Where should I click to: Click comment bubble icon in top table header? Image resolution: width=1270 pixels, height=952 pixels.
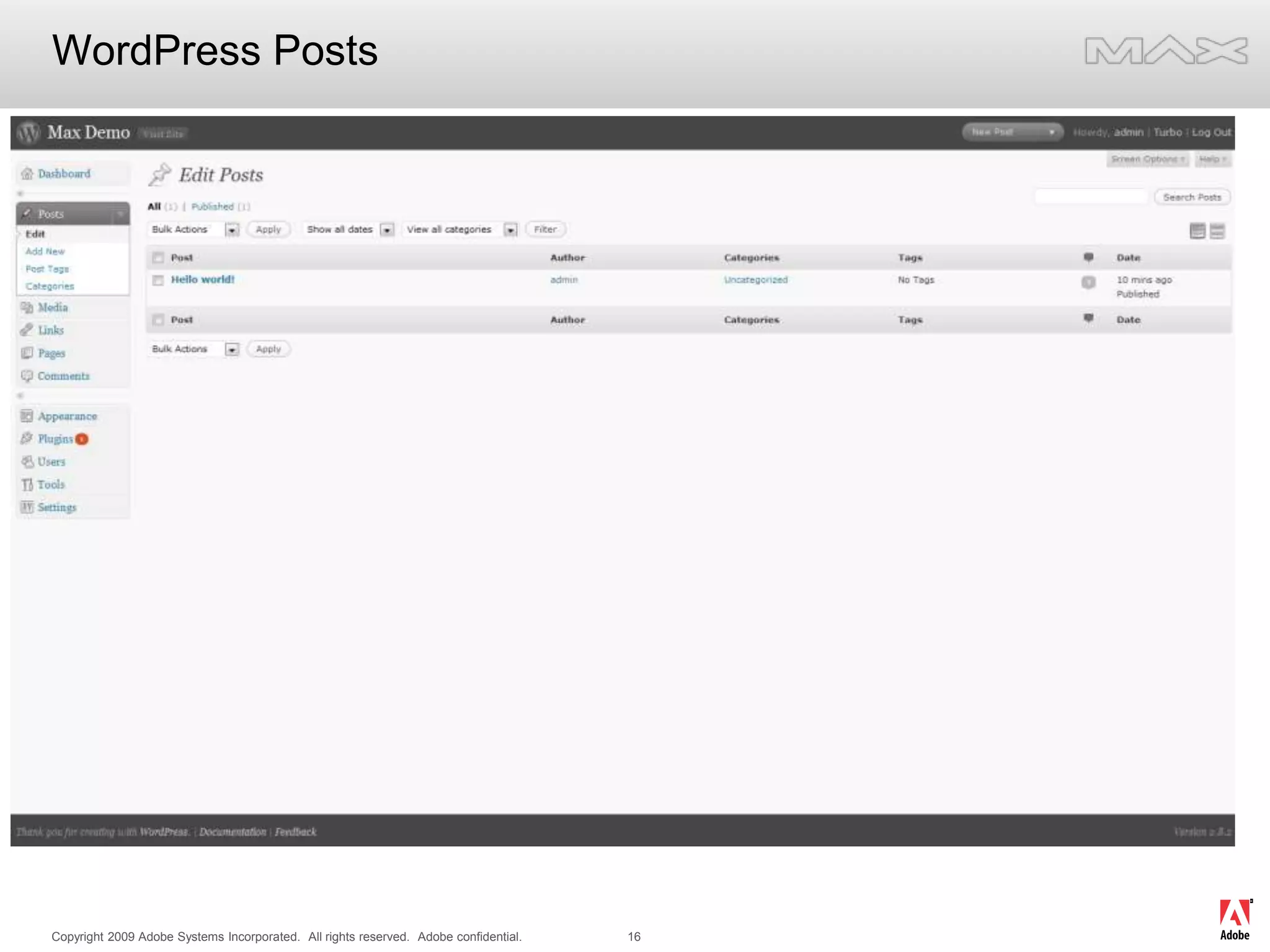(1088, 257)
